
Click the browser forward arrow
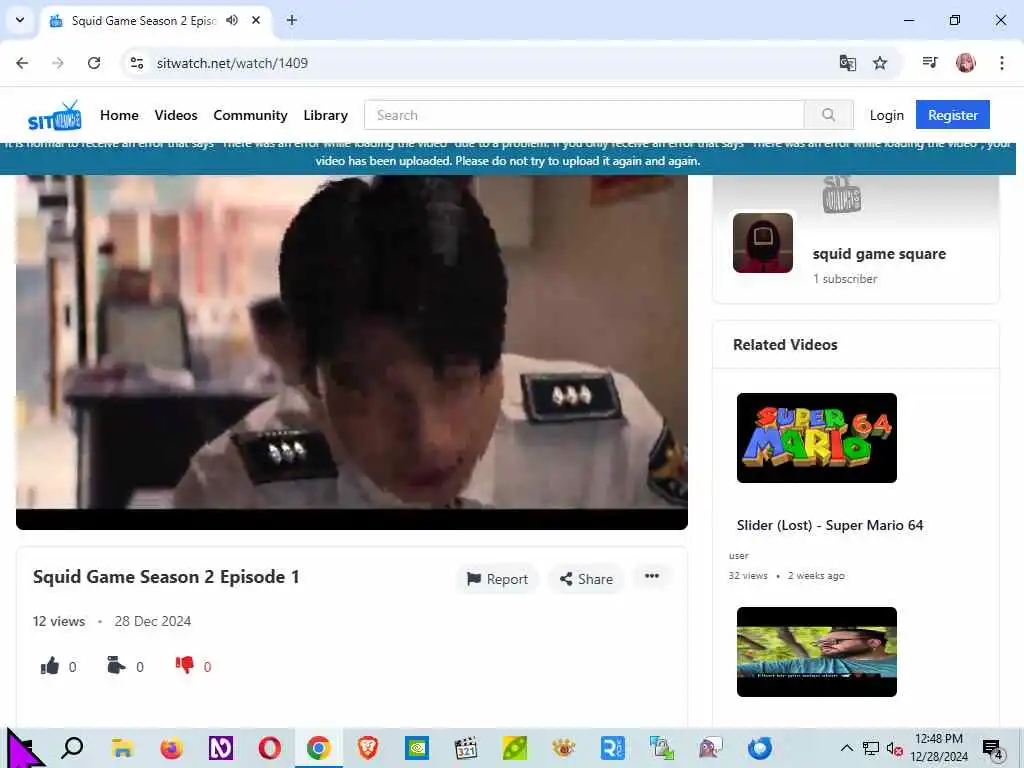58,63
